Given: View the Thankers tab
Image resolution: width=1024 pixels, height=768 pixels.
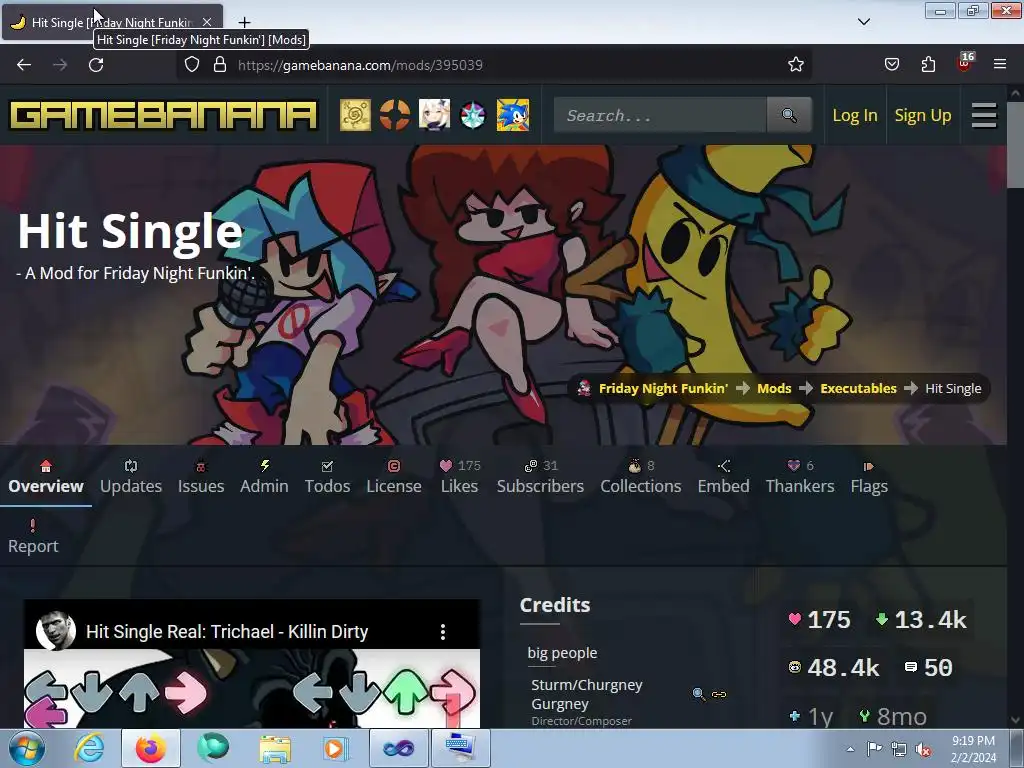Looking at the screenshot, I should click(x=800, y=477).
